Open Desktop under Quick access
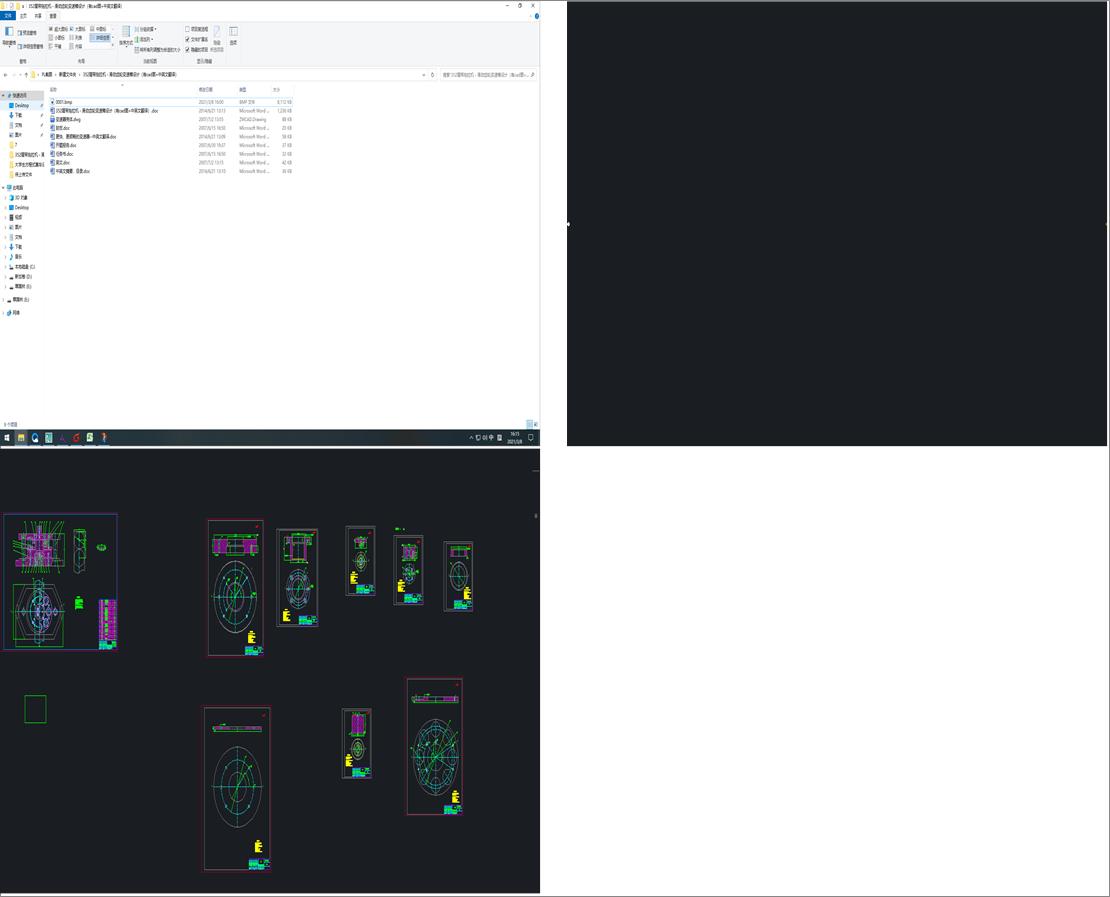This screenshot has height=897, width=1110. (x=21, y=105)
